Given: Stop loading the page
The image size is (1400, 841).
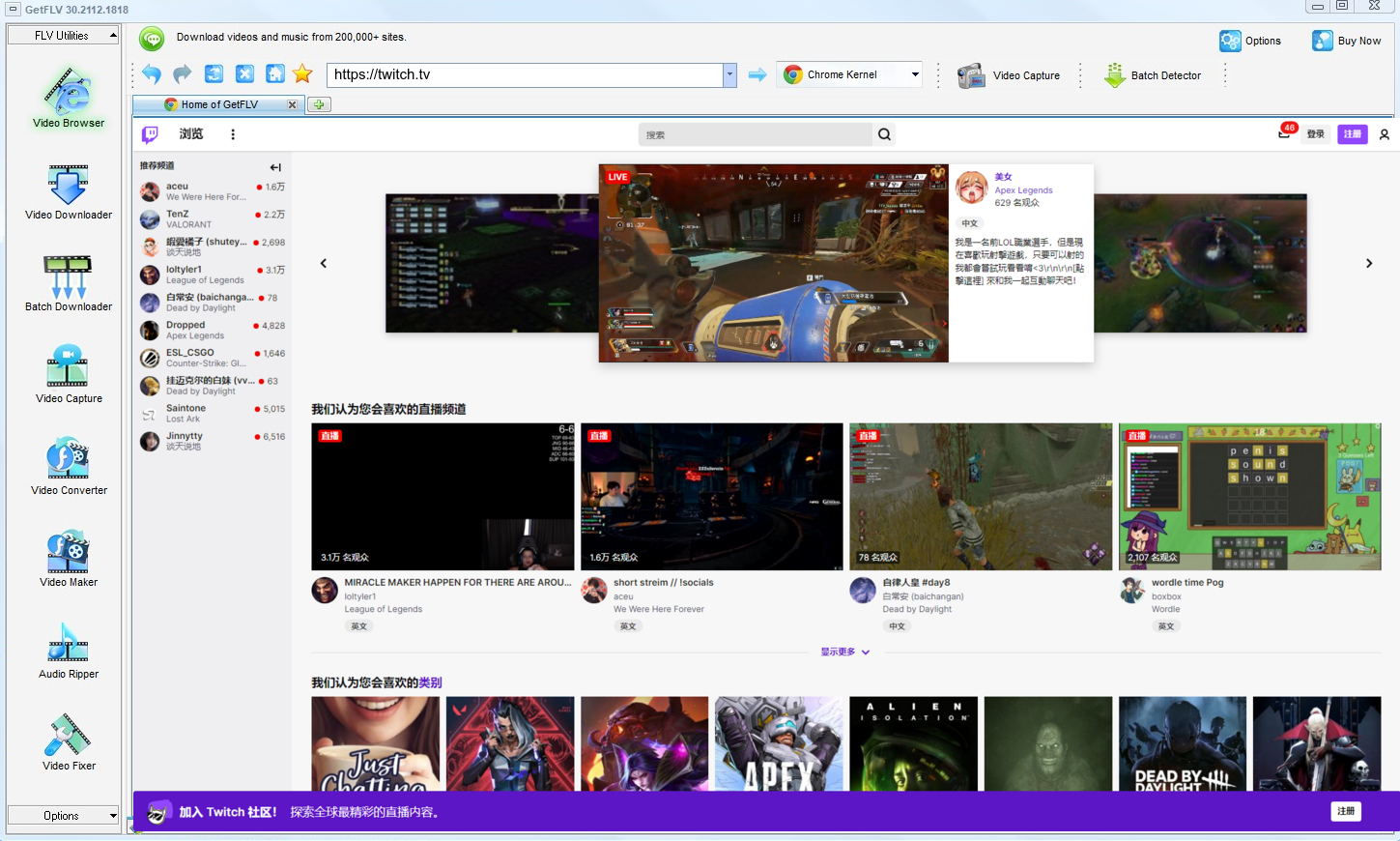Looking at the screenshot, I should [x=244, y=74].
